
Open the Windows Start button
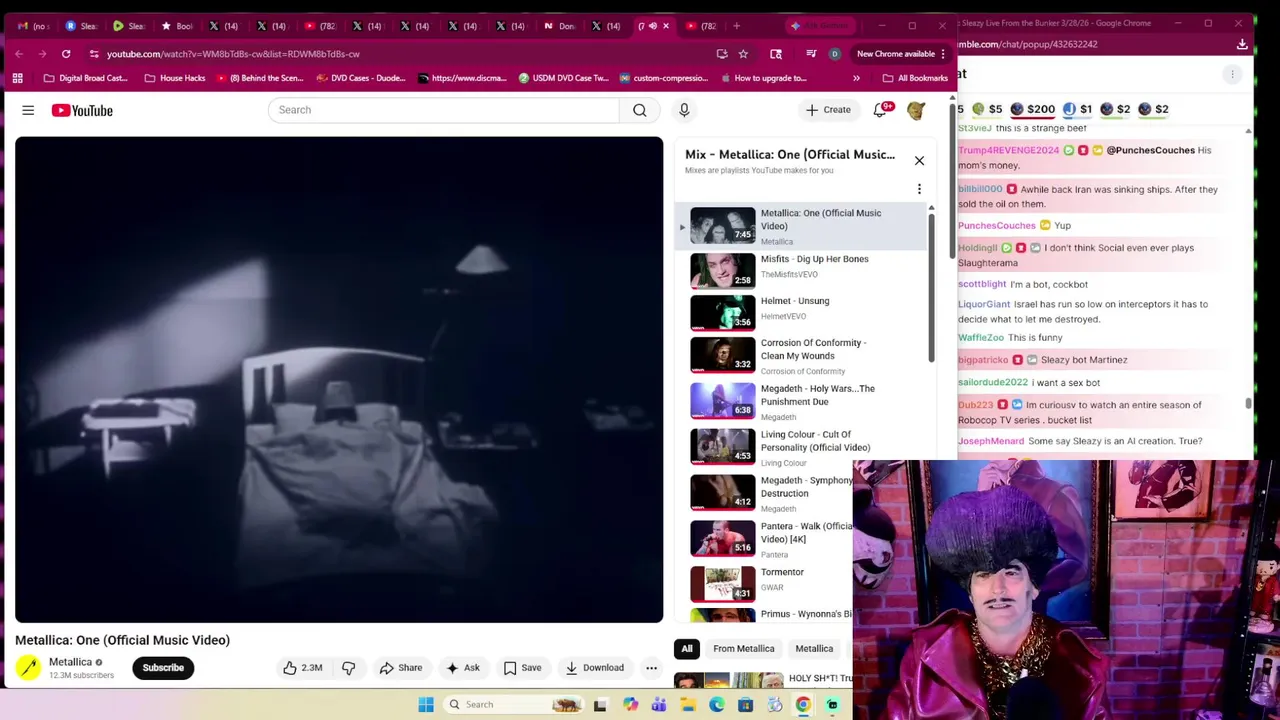(426, 705)
